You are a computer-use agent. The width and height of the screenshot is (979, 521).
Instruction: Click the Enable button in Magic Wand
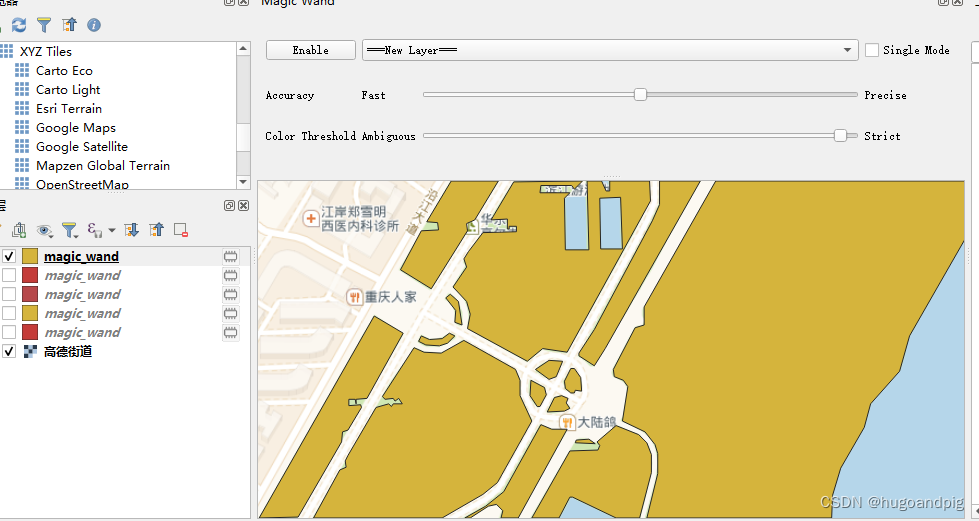(310, 50)
